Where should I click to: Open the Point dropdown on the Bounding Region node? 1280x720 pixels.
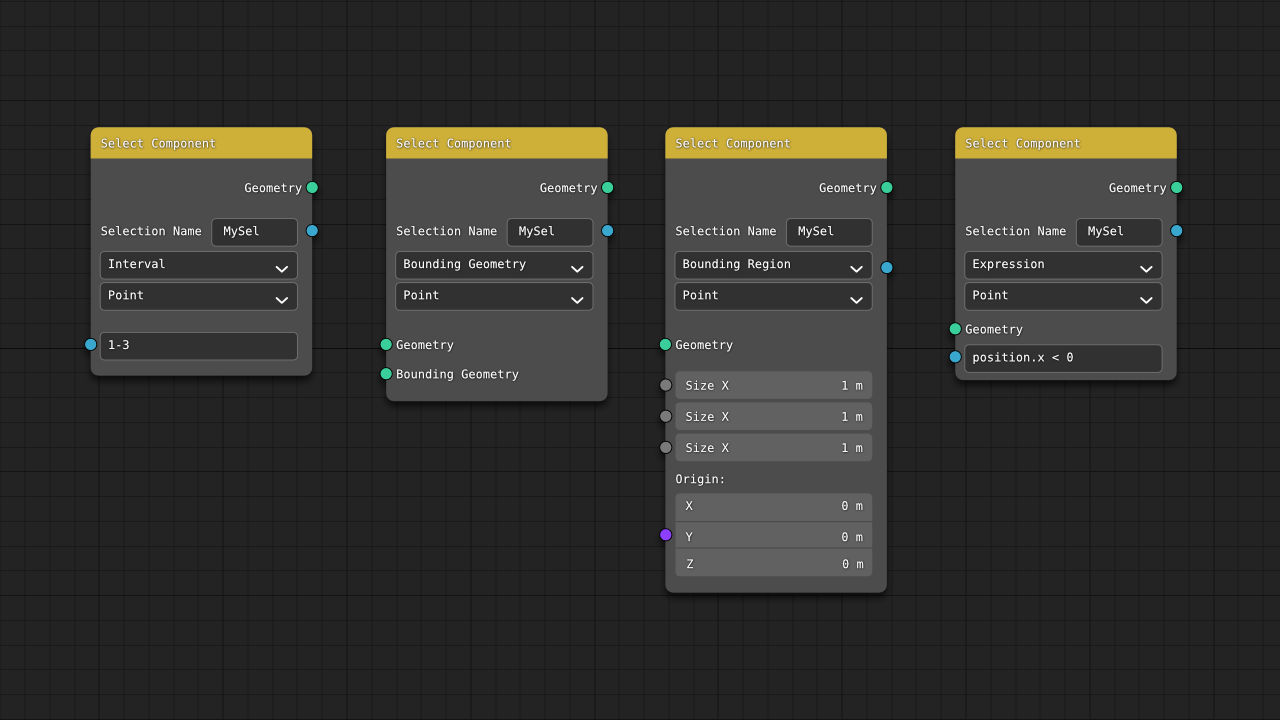coord(773,296)
